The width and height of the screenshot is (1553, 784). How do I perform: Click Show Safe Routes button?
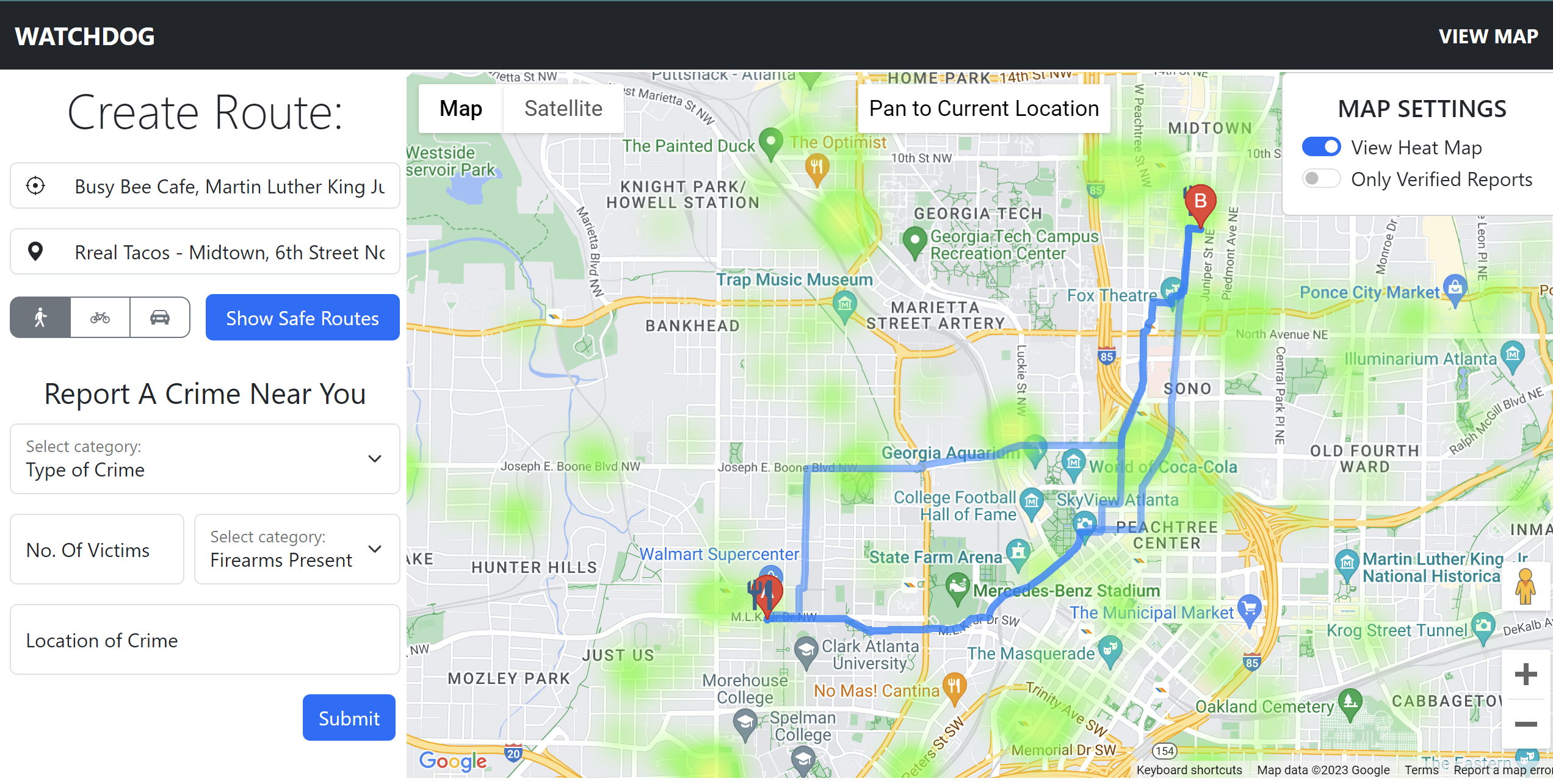click(302, 318)
